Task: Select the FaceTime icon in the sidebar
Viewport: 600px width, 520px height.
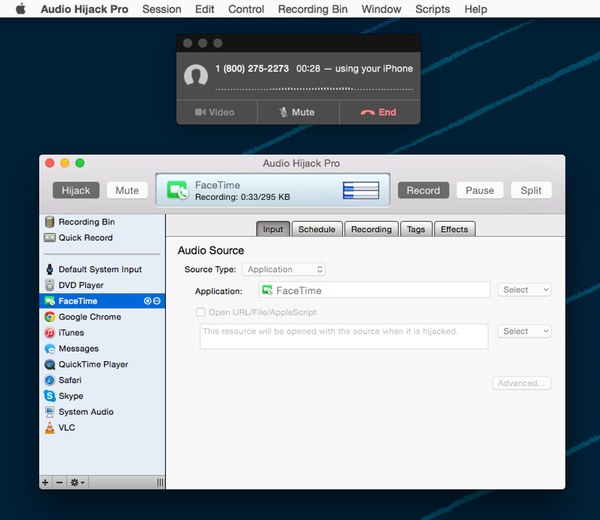Action: [x=49, y=301]
